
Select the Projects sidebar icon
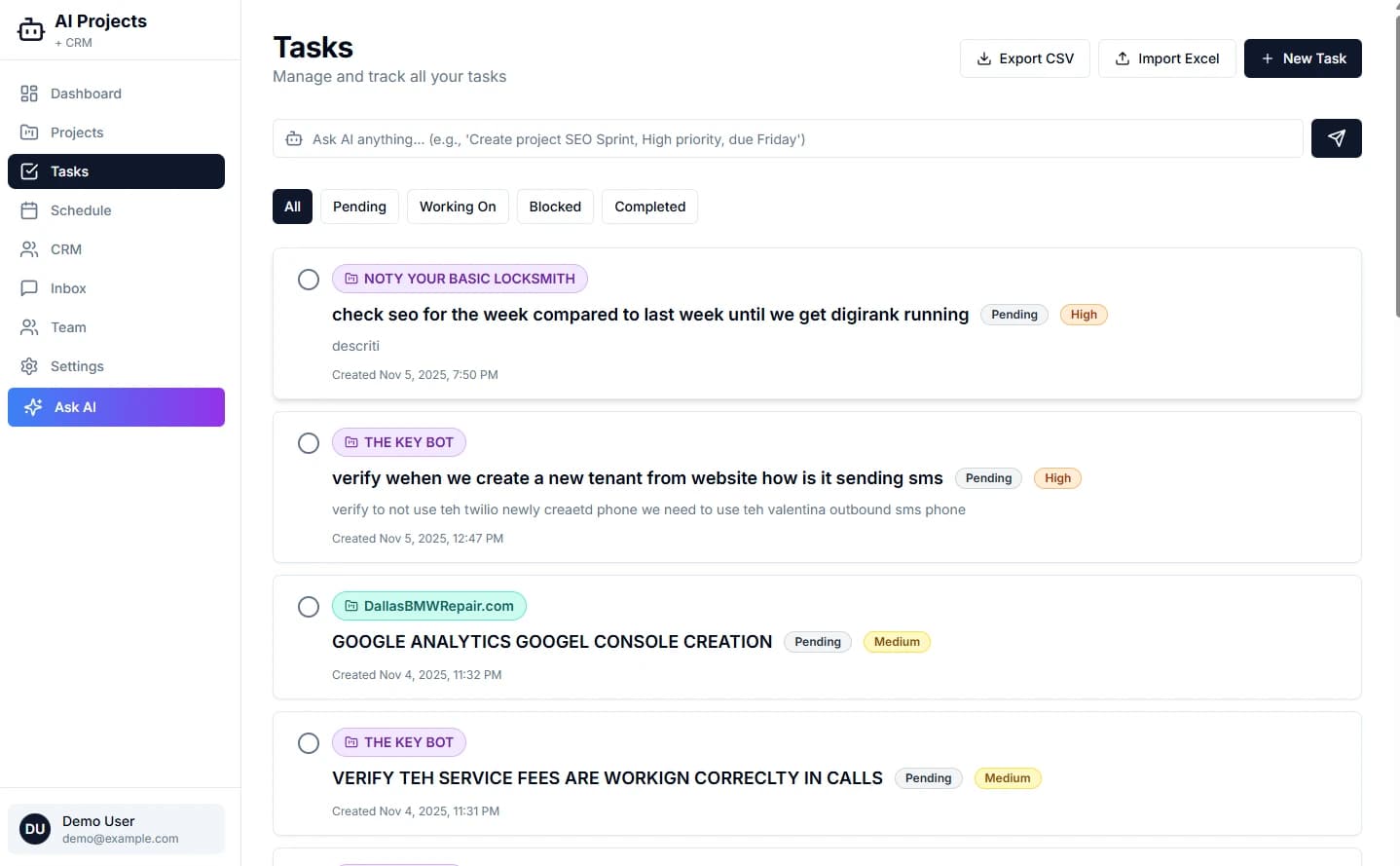30,132
